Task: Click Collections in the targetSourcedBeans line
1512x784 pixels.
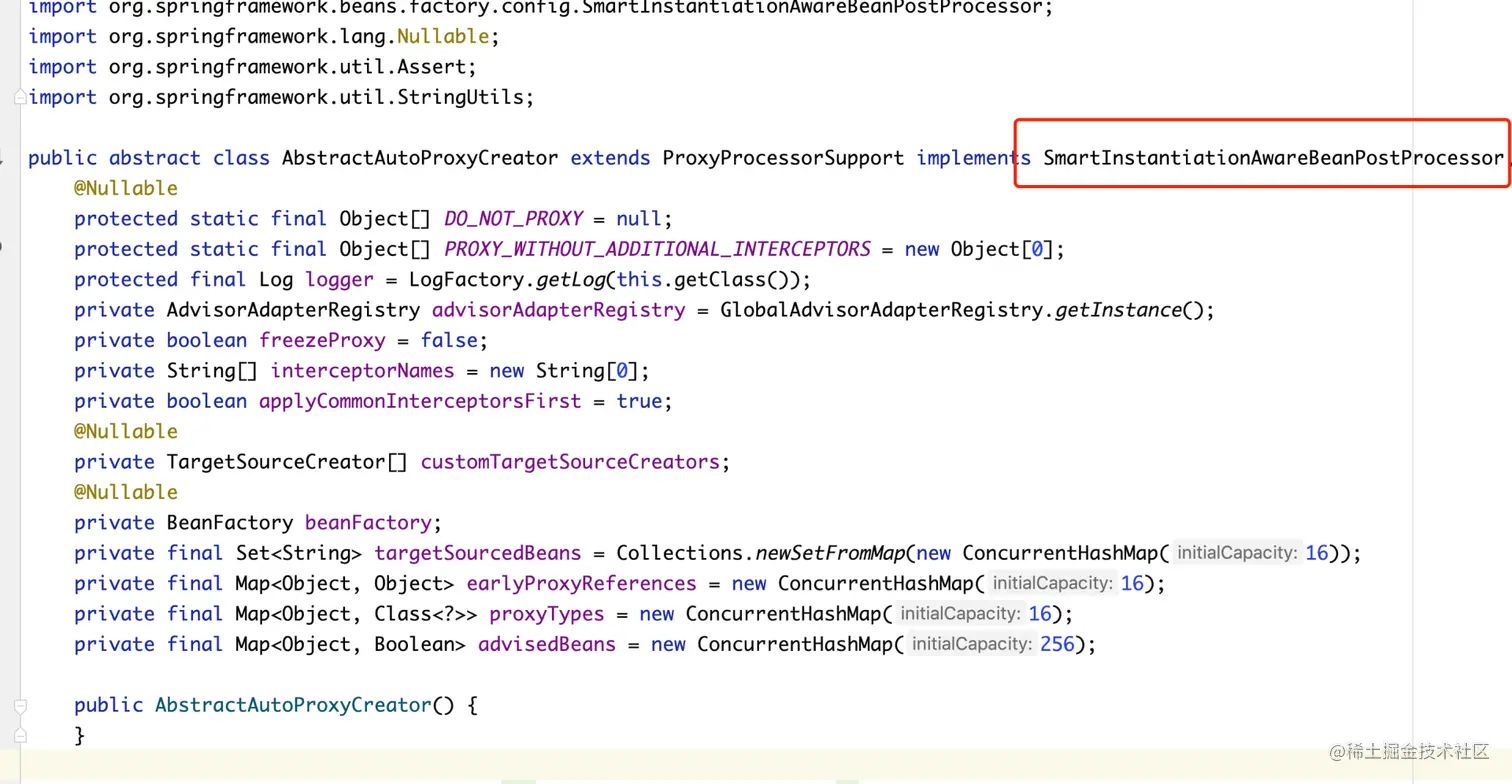Action: coord(680,553)
